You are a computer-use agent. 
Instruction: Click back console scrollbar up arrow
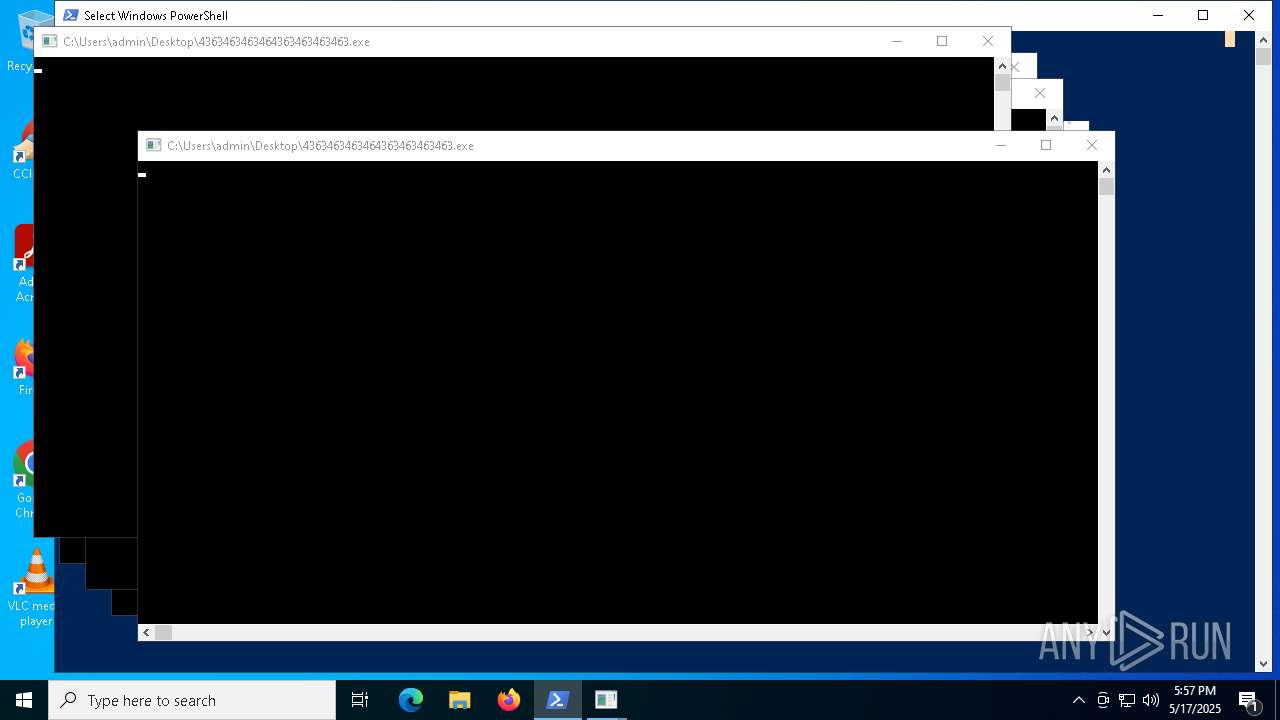[1002, 66]
